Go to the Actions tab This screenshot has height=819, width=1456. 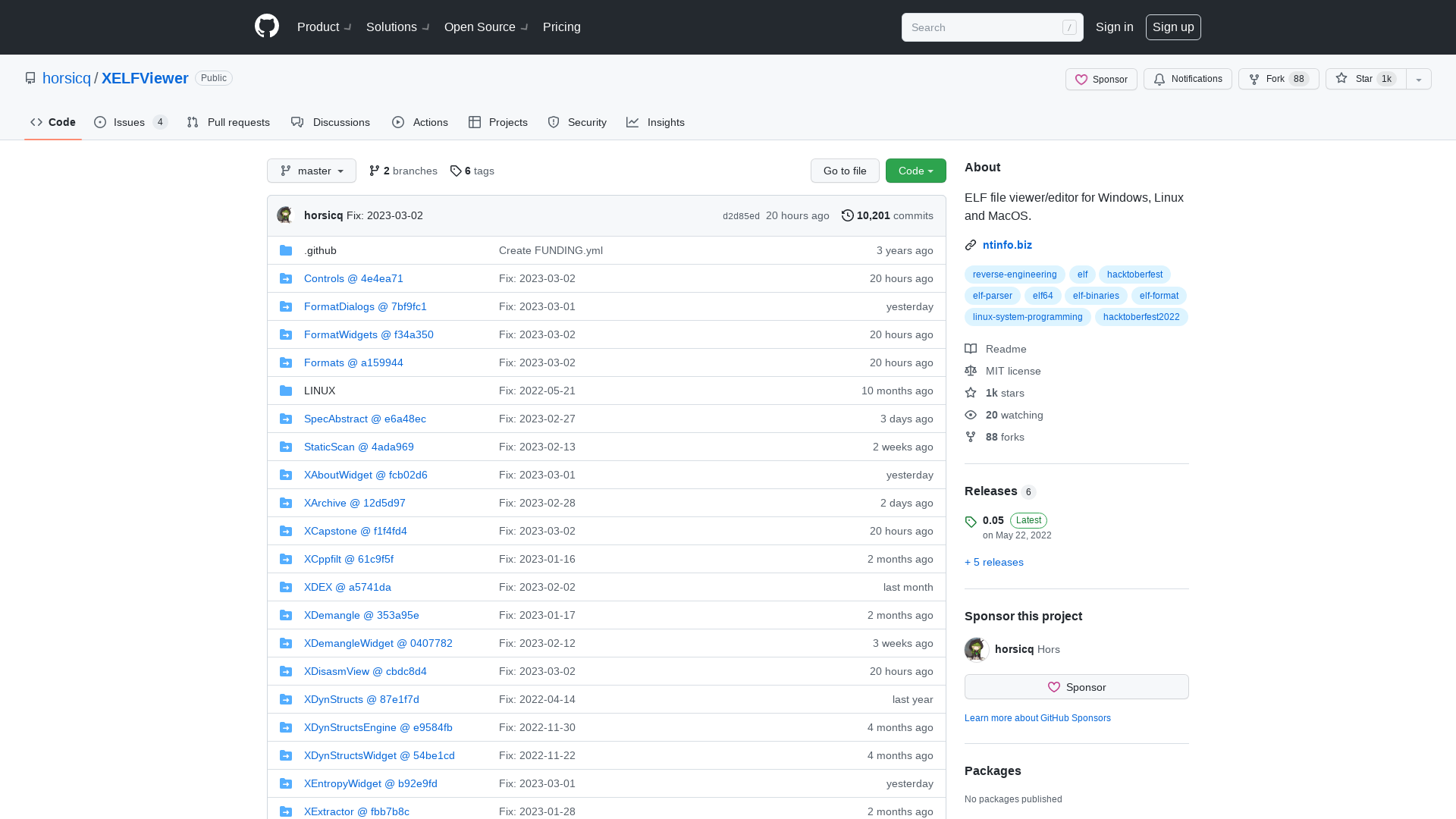pyautogui.click(x=420, y=122)
